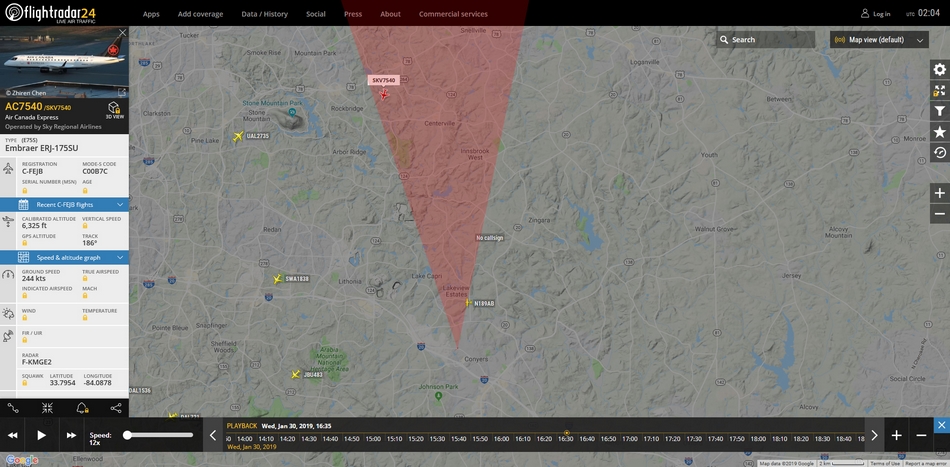Viewport: 950px width, 467px height.
Task: Select the UAL2735 aircraft on map
Action: (238, 136)
